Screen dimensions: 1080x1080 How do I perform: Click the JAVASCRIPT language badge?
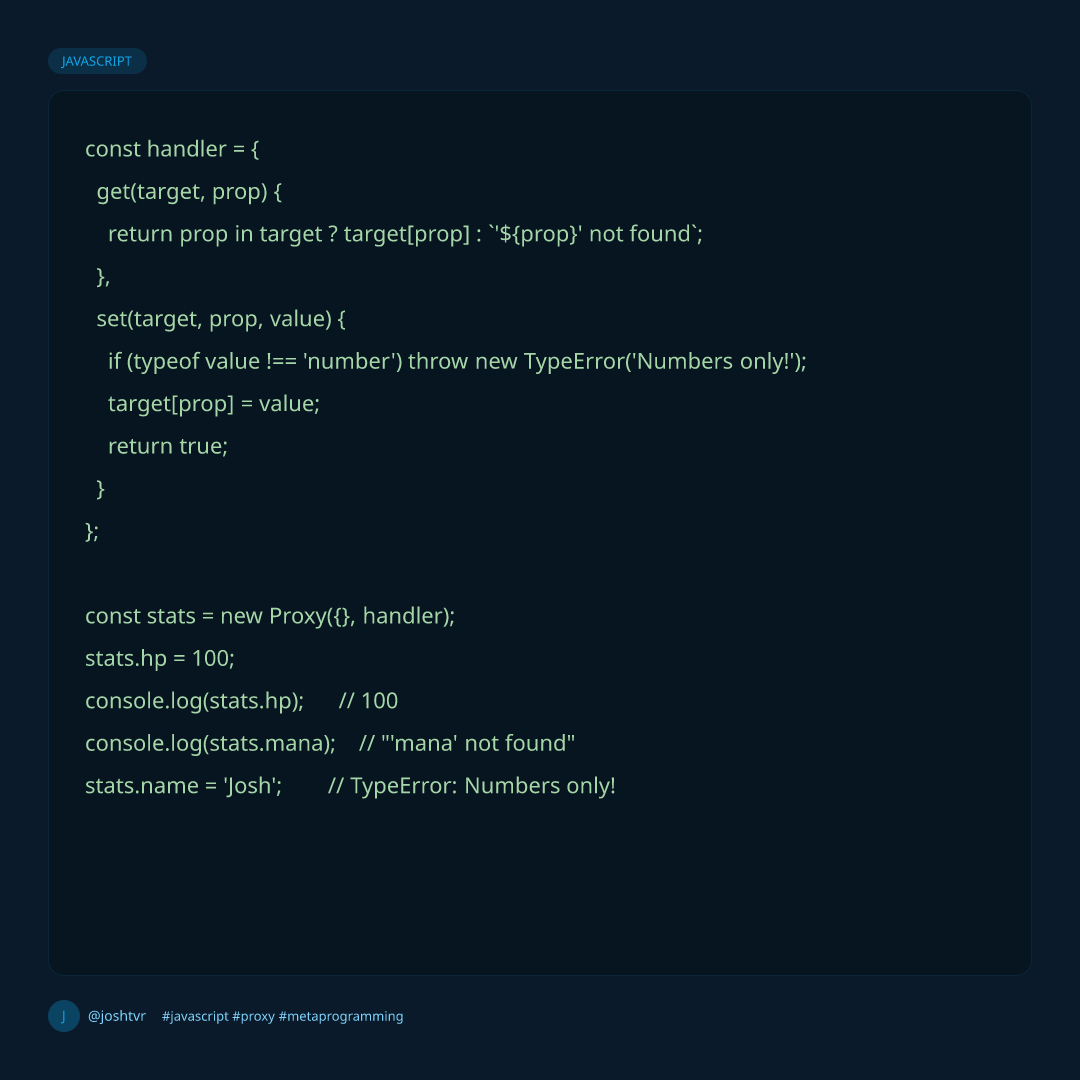pos(97,61)
